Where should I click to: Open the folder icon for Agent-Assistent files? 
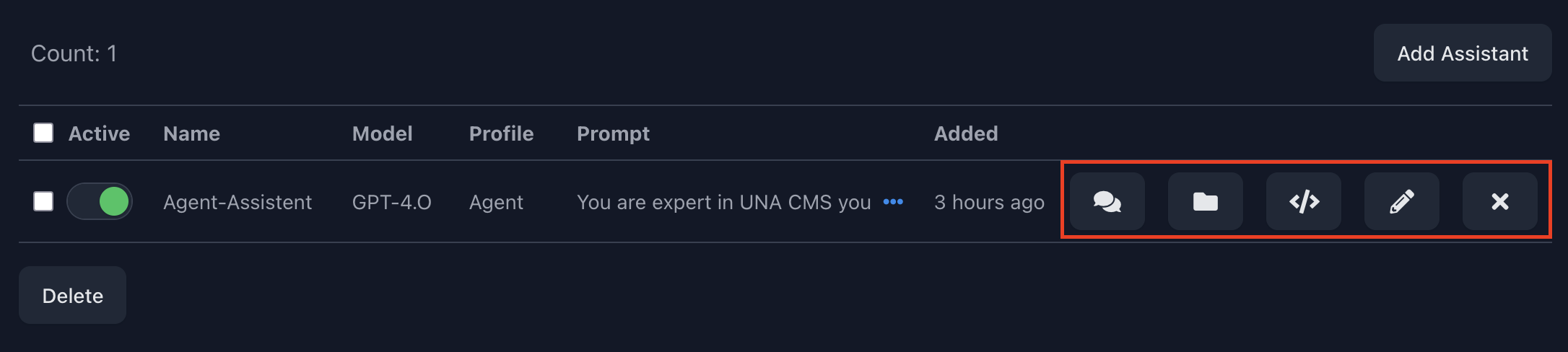[x=1205, y=201]
